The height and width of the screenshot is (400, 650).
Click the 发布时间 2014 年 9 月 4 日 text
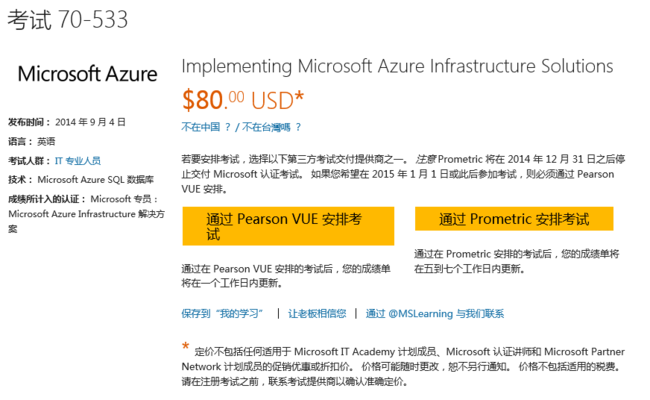tap(67, 122)
